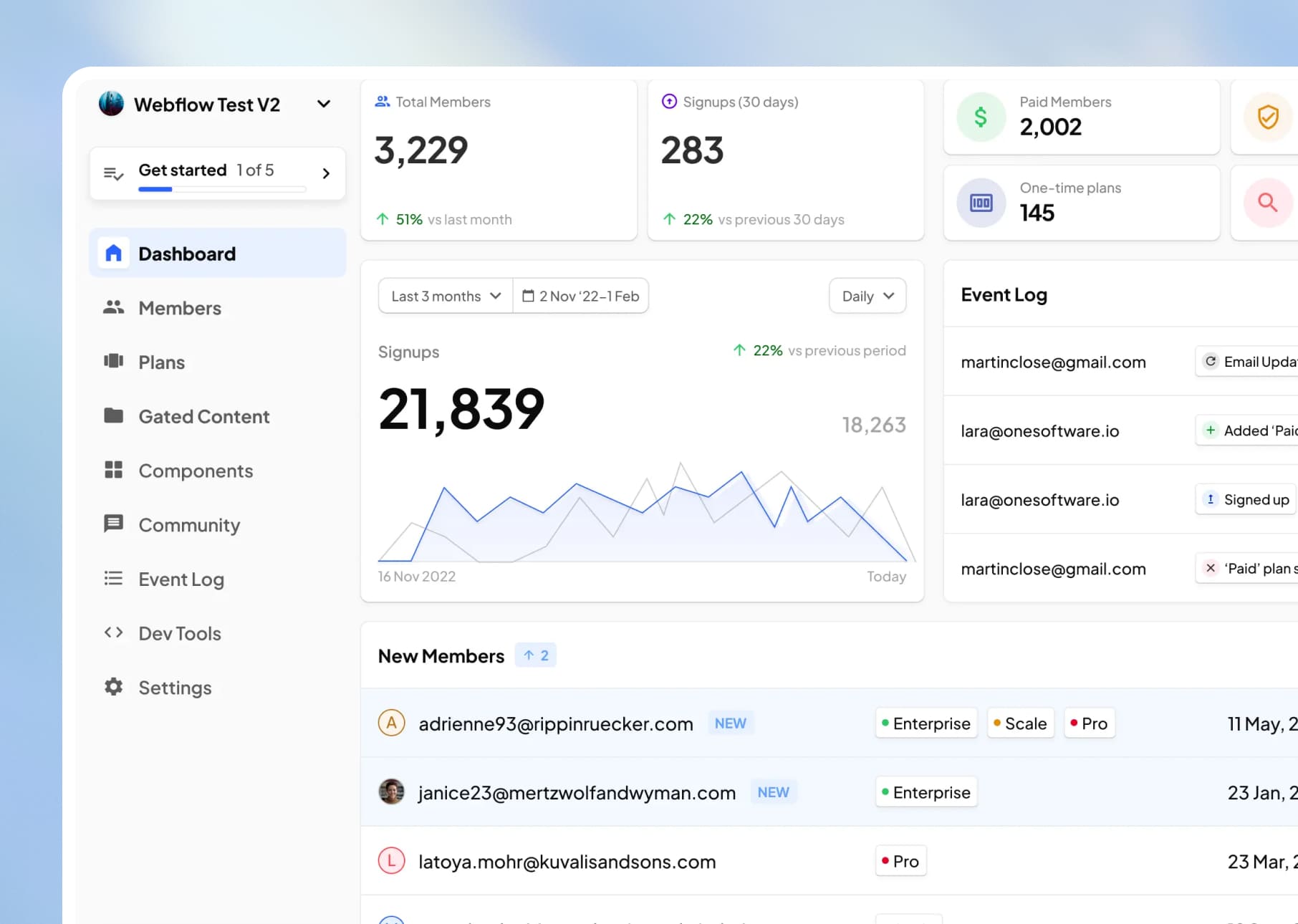Open the 2 Nov '22–1 Feb date picker
This screenshot has width=1298, height=924.
click(x=580, y=296)
